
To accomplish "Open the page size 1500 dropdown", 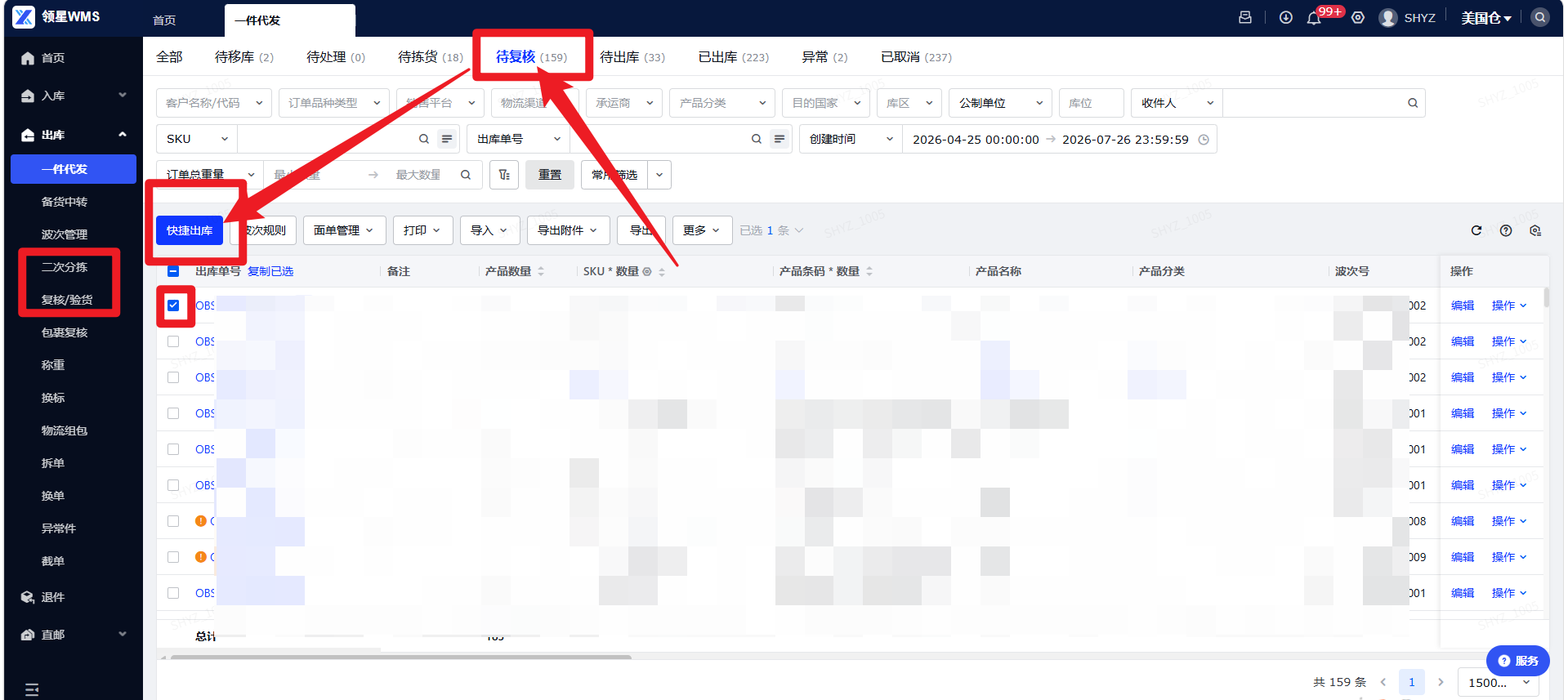I will tap(1499, 682).
